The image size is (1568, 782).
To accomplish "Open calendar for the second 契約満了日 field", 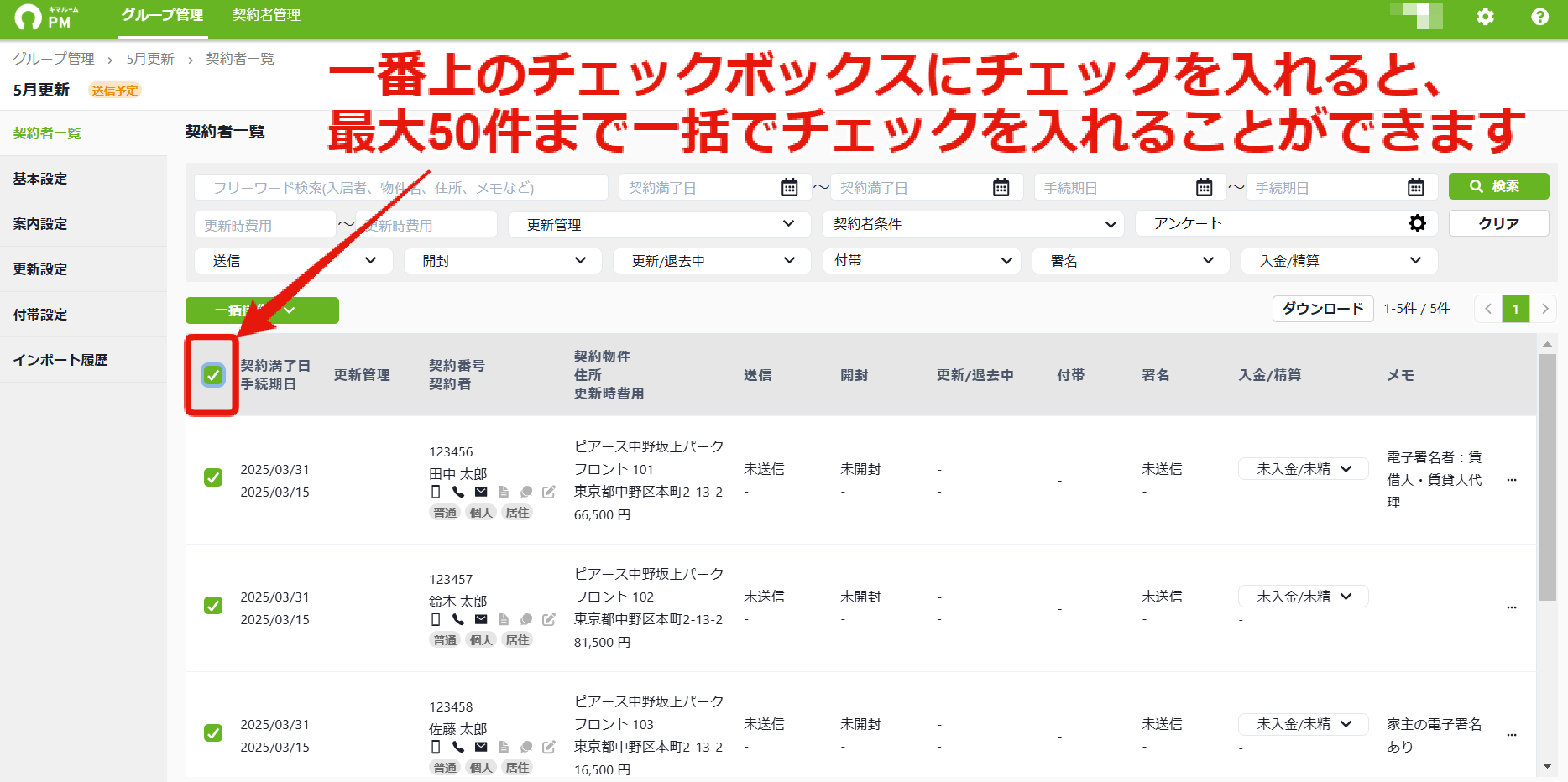I will coord(1001,187).
